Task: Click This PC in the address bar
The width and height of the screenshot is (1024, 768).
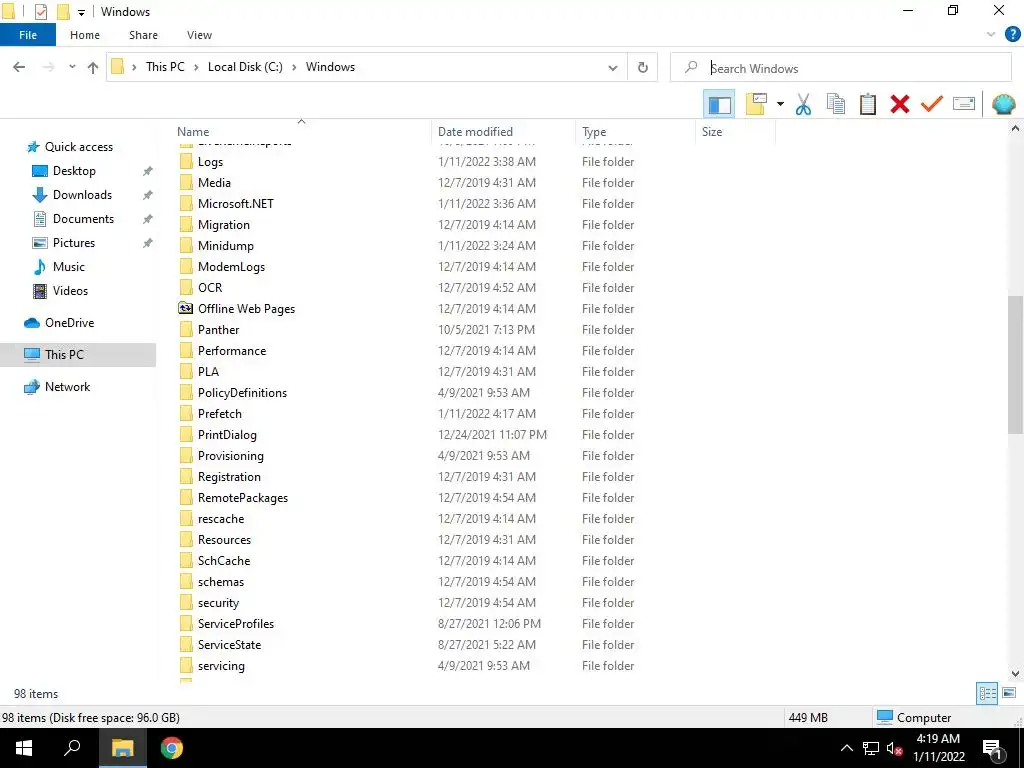Action: 165,67
